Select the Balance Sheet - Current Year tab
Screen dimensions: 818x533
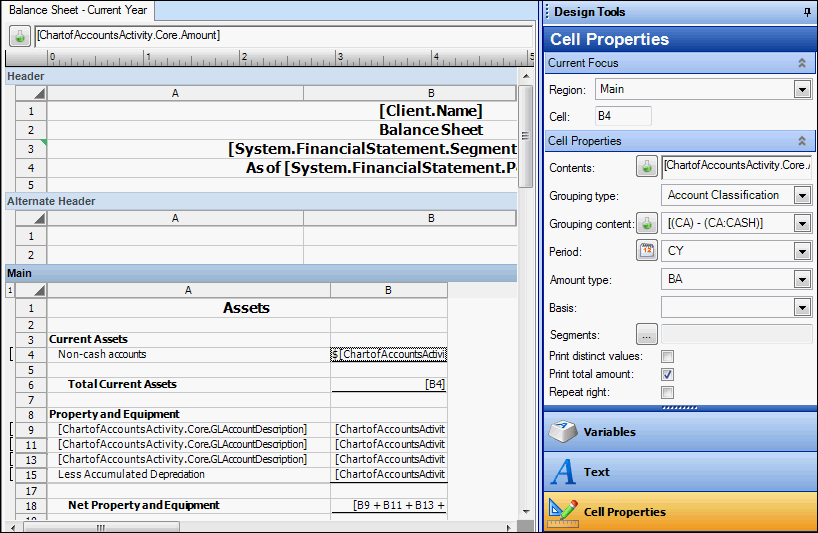coord(78,10)
